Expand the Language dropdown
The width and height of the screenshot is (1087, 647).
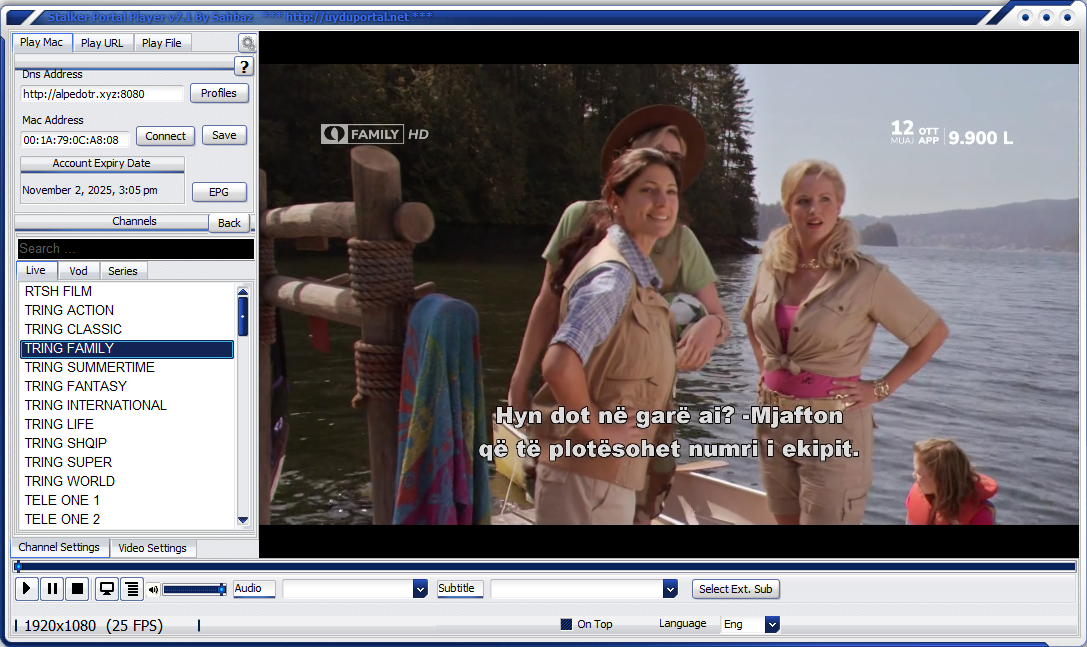coord(772,624)
